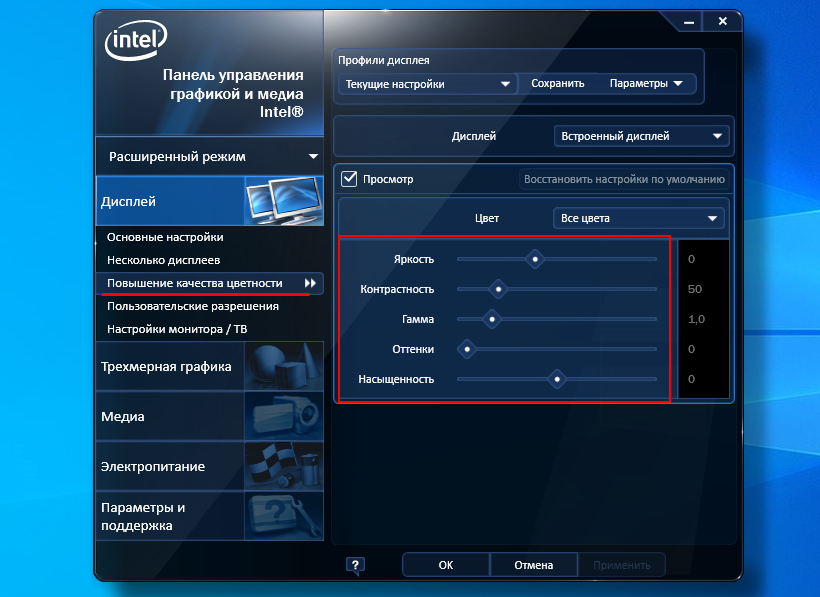Click the Насыщенность label
The height and width of the screenshot is (597, 820).
[396, 379]
